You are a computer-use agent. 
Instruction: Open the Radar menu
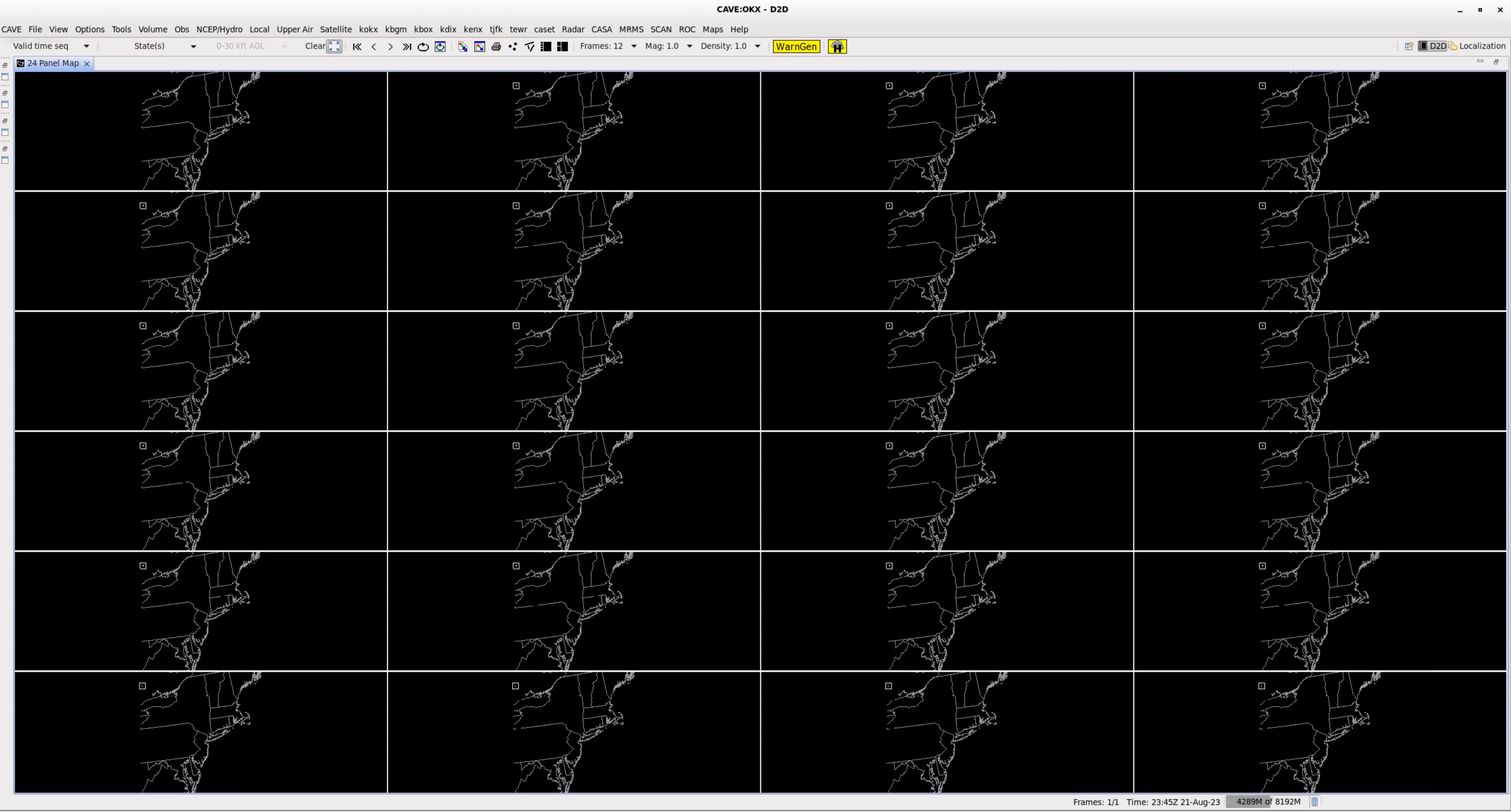click(x=573, y=29)
